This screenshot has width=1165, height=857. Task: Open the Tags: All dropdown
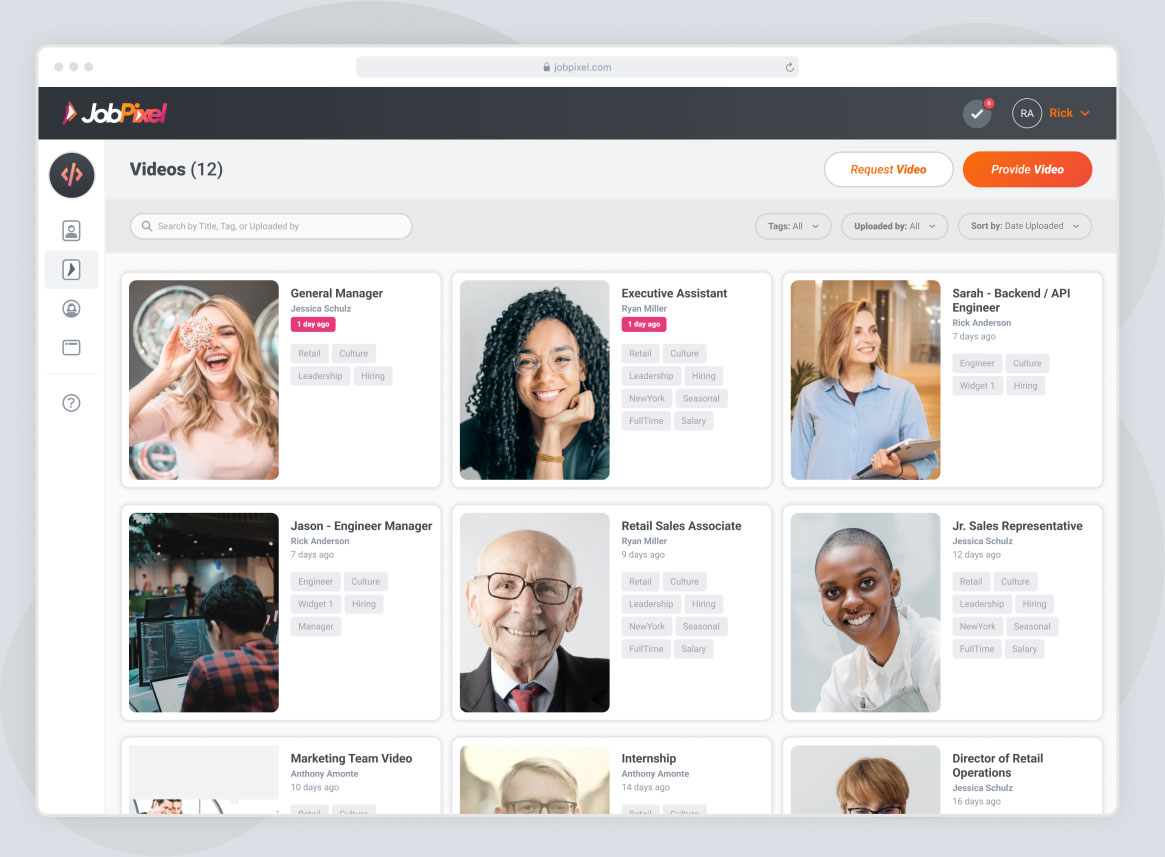click(x=793, y=226)
